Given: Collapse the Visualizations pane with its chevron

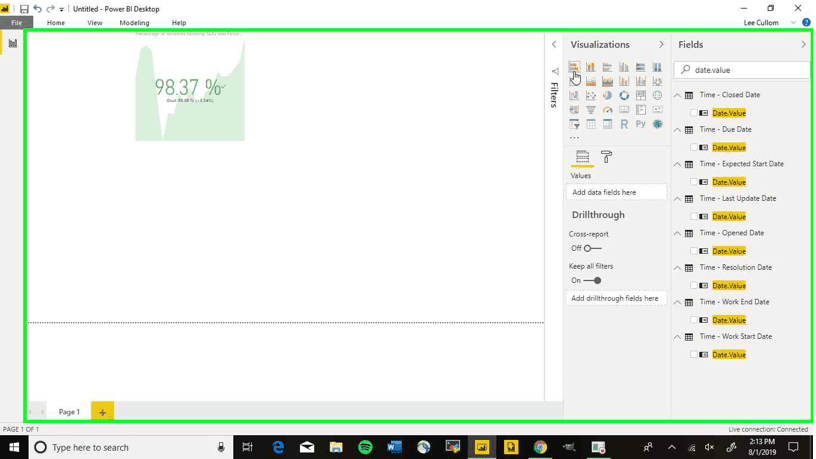Looking at the screenshot, I should (661, 45).
